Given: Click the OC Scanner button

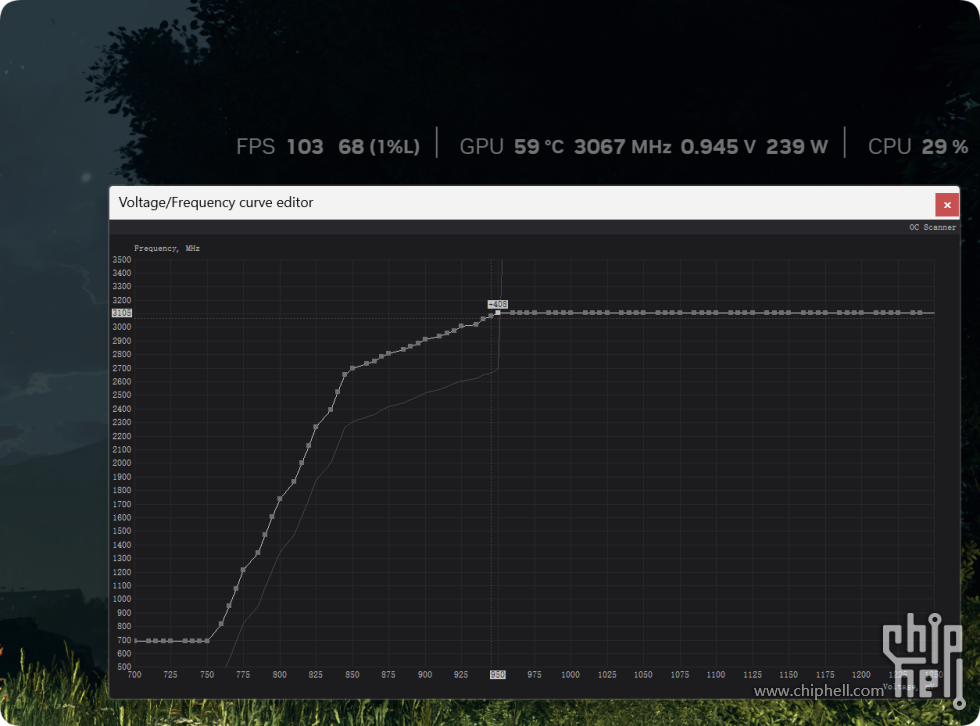Looking at the screenshot, I should point(932,227).
